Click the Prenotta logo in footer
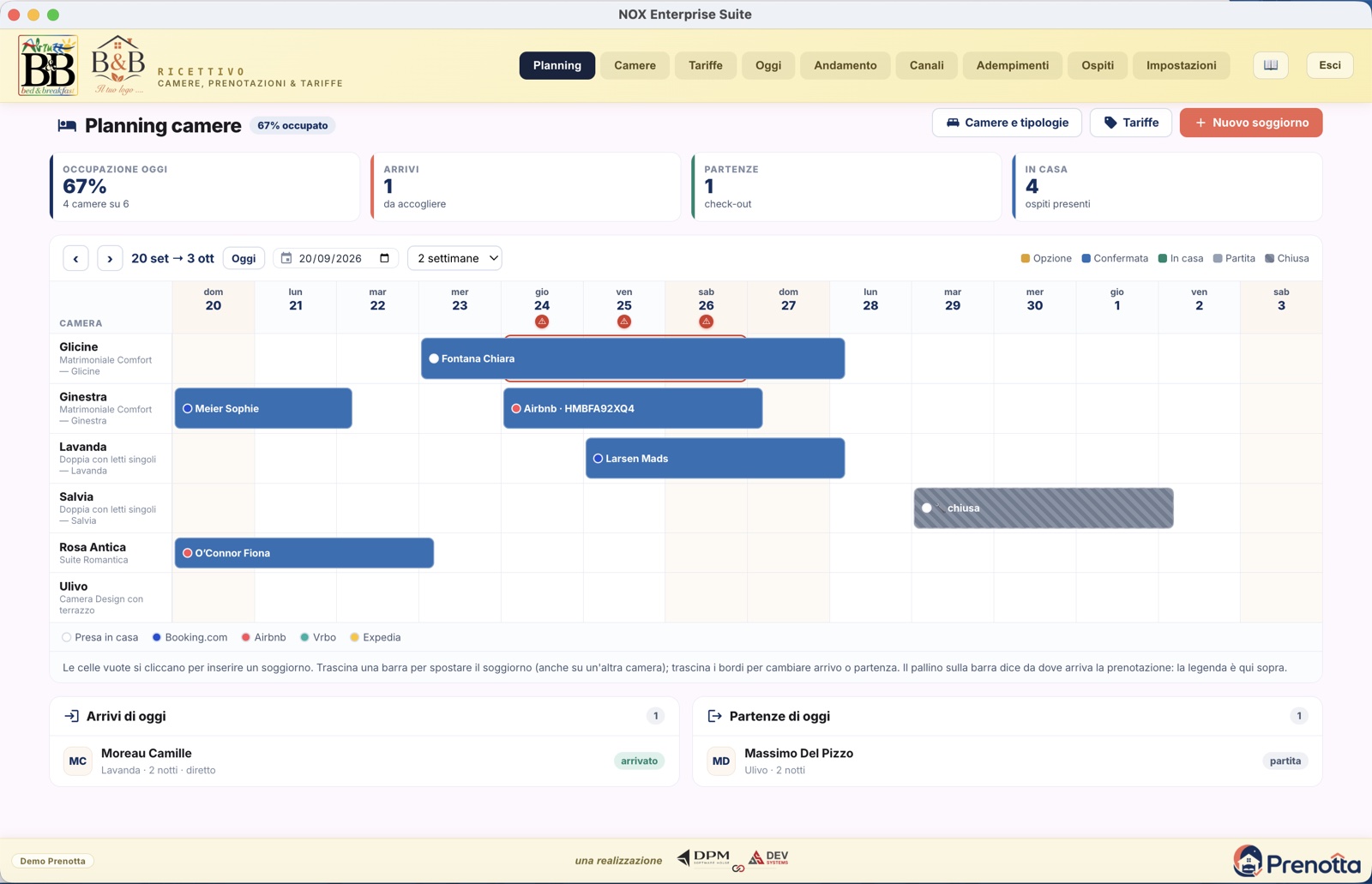The width and height of the screenshot is (1372, 884). point(1297,862)
